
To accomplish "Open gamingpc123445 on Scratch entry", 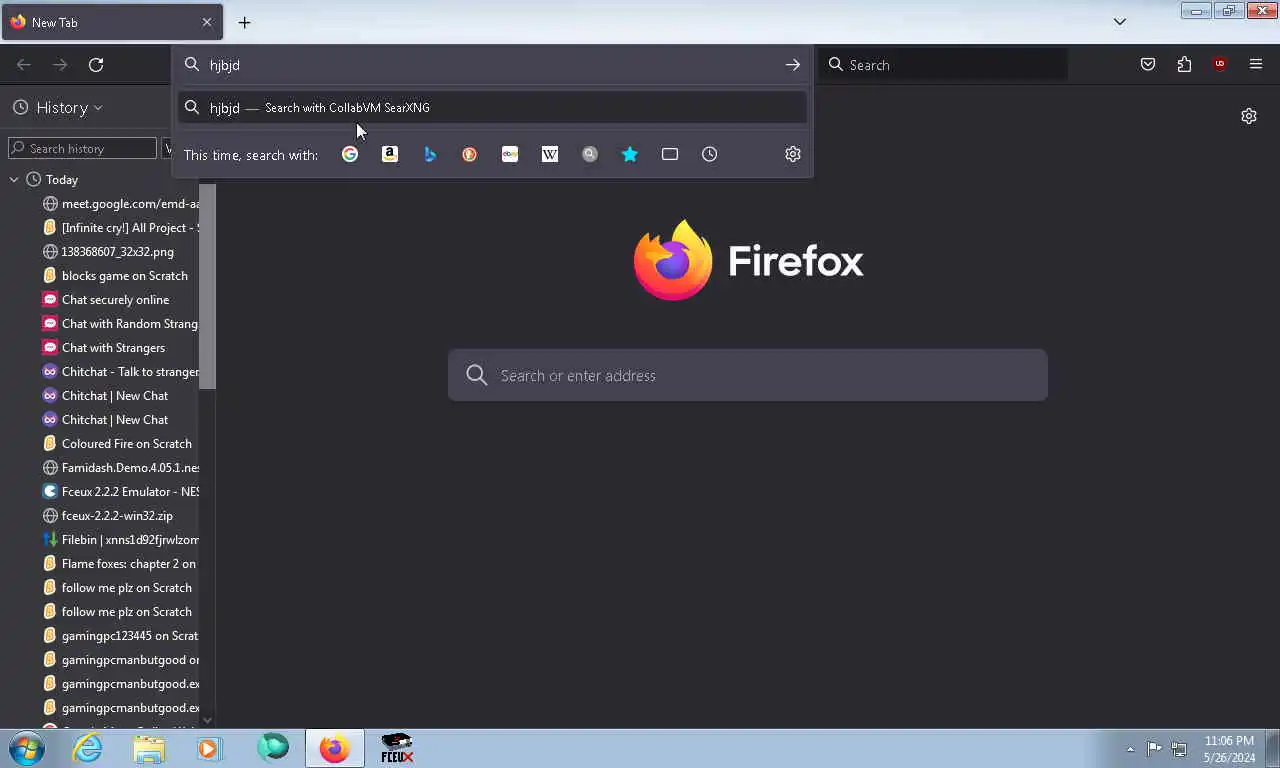I will (x=120, y=636).
